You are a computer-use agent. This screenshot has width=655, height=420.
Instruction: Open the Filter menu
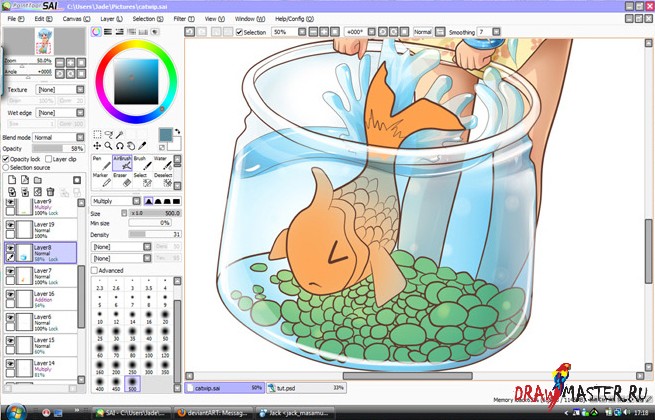point(184,19)
